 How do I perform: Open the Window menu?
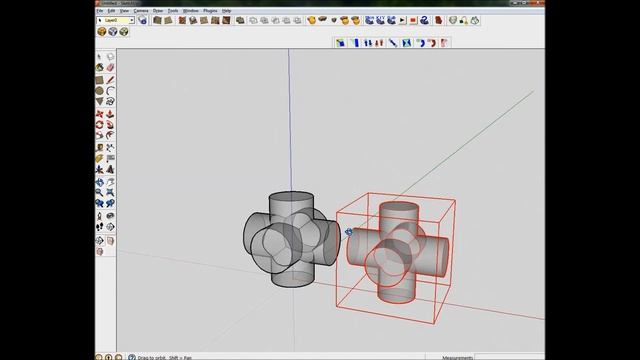click(191, 11)
